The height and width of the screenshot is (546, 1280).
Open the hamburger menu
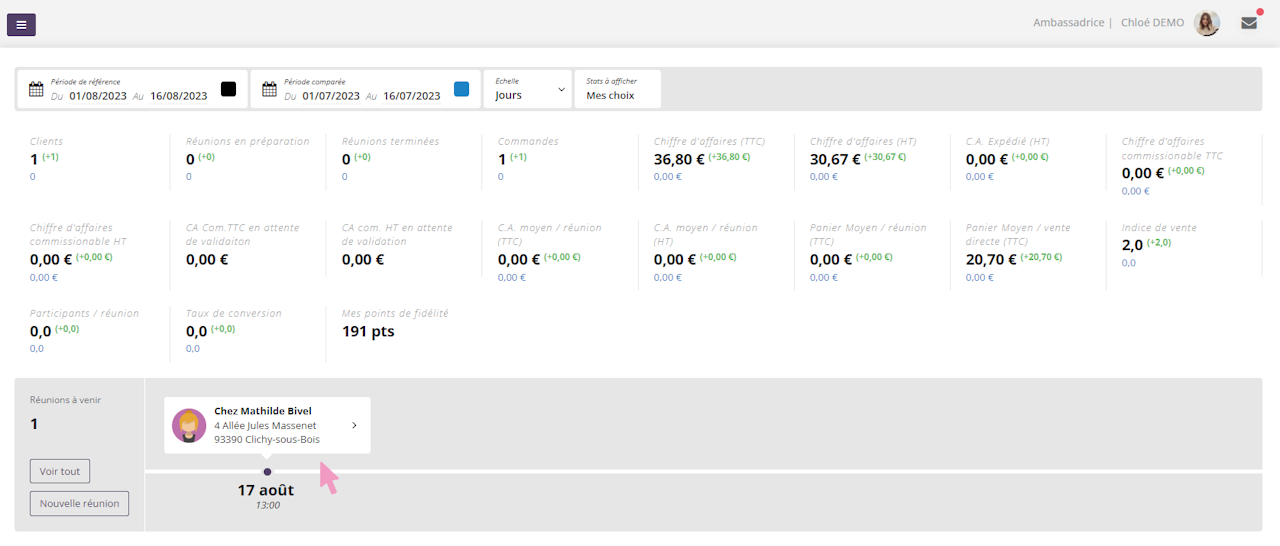pyautogui.click(x=21, y=24)
